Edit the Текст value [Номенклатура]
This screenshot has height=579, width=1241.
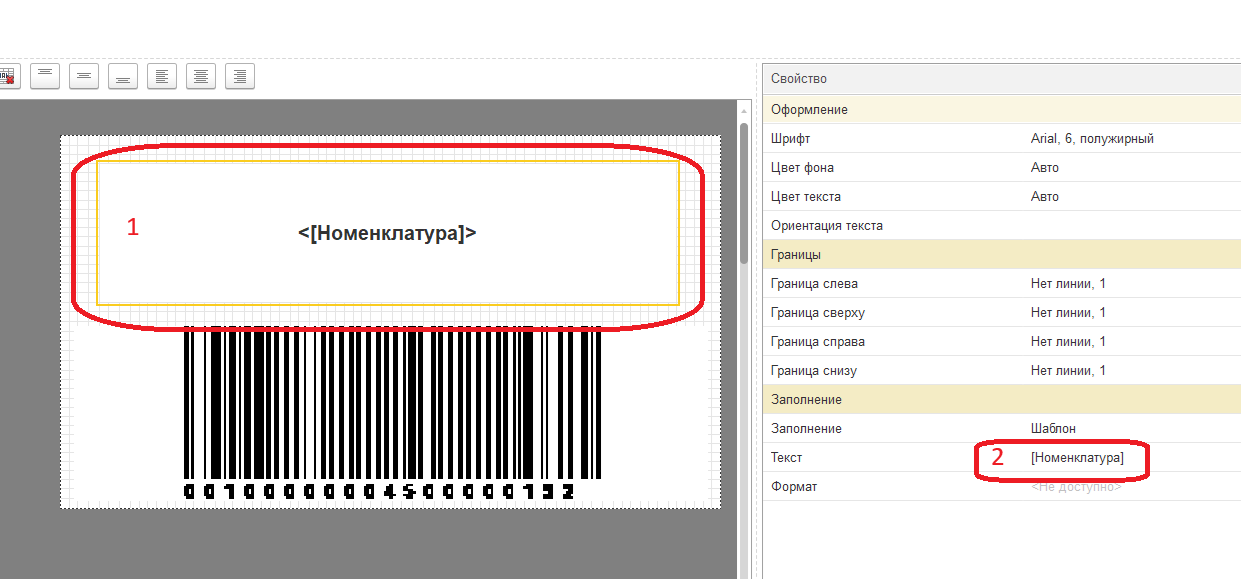coord(1077,458)
